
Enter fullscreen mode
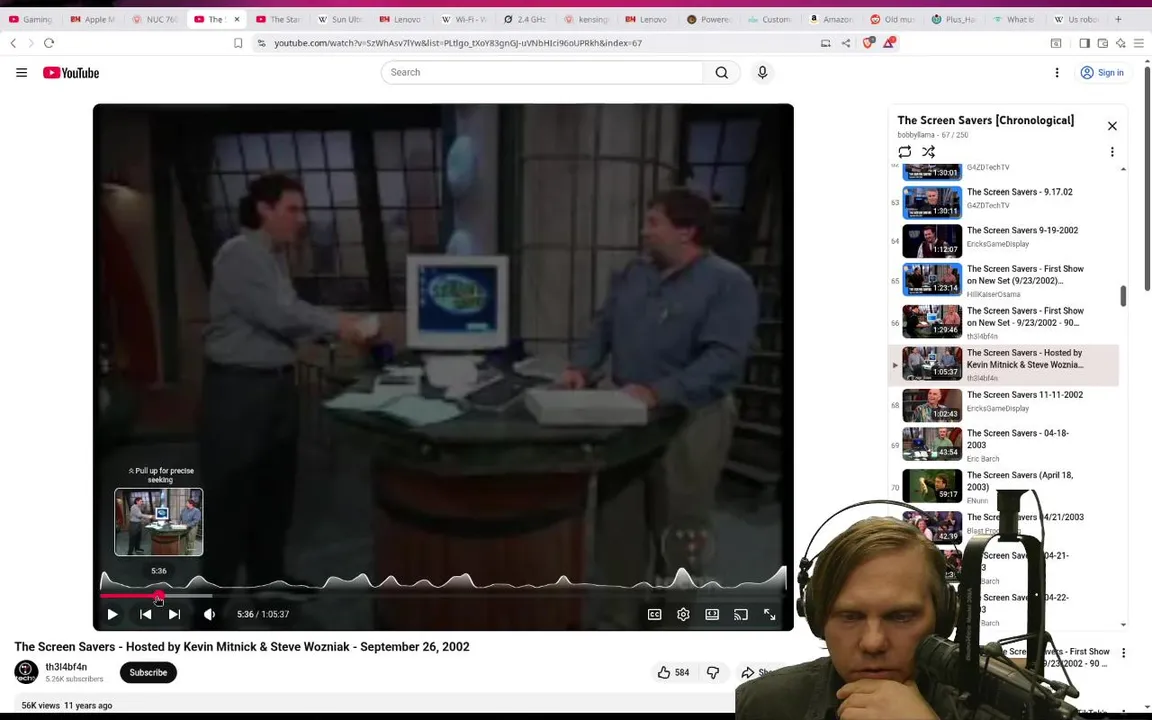(769, 614)
